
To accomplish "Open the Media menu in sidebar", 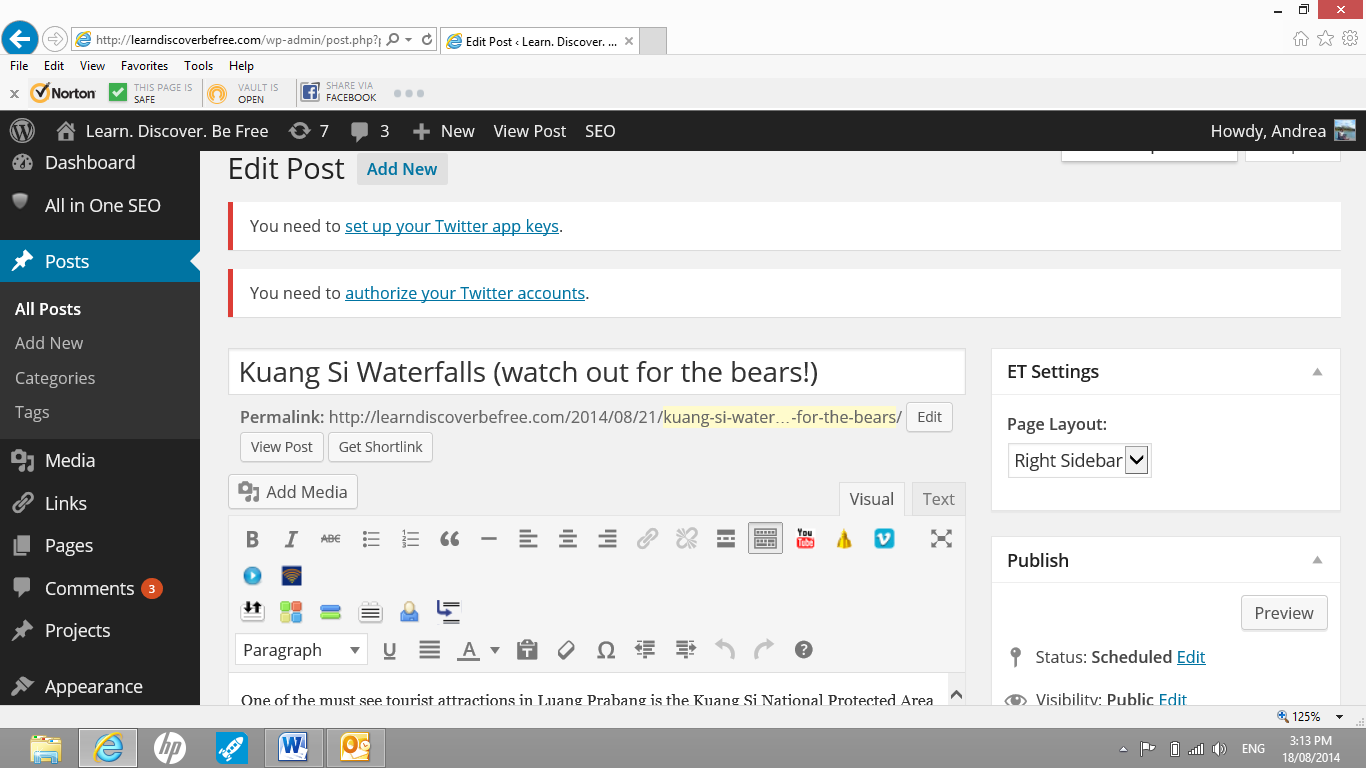I will pos(70,461).
